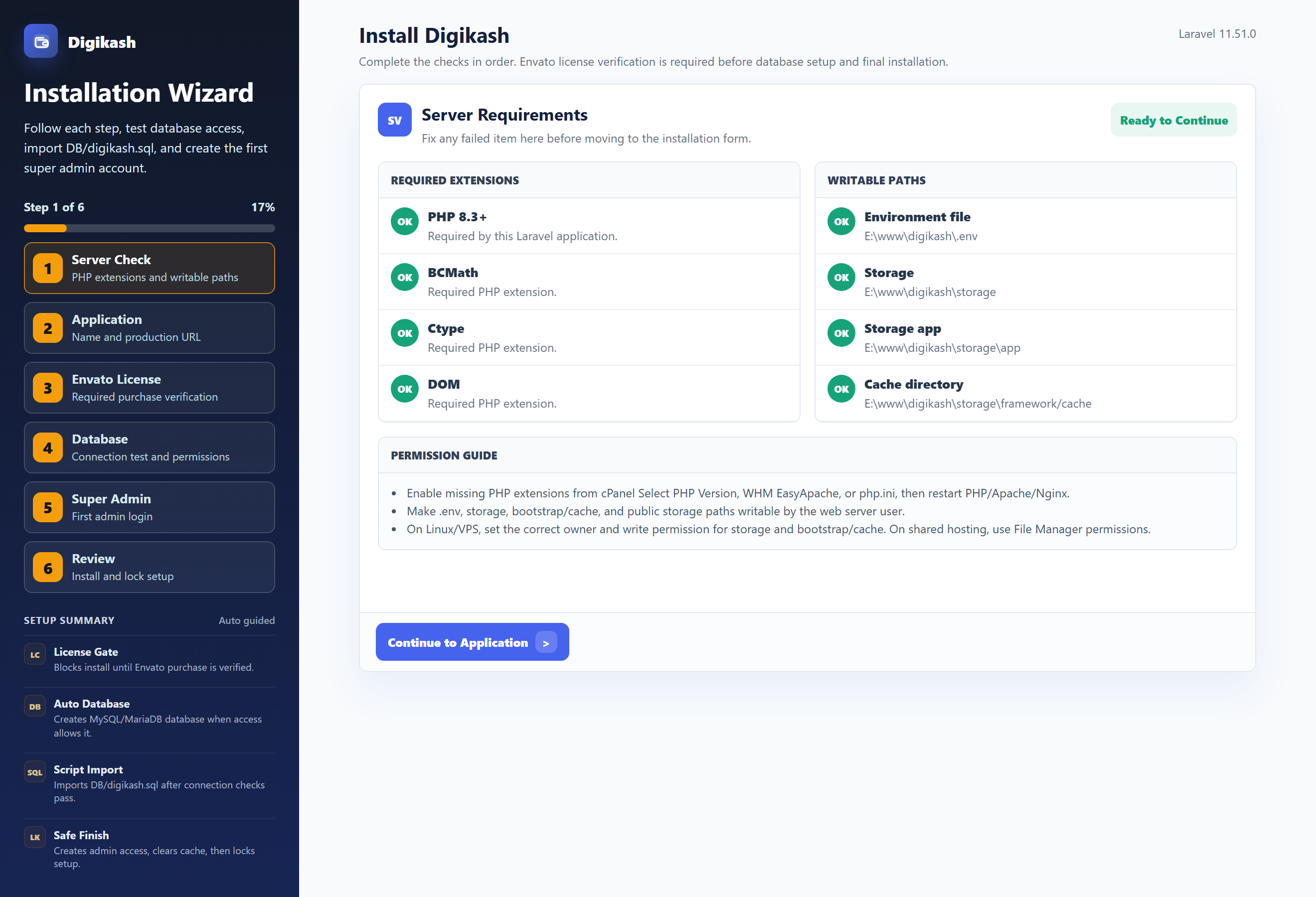Select the Super Admin step title
The image size is (1316, 897).
111,499
